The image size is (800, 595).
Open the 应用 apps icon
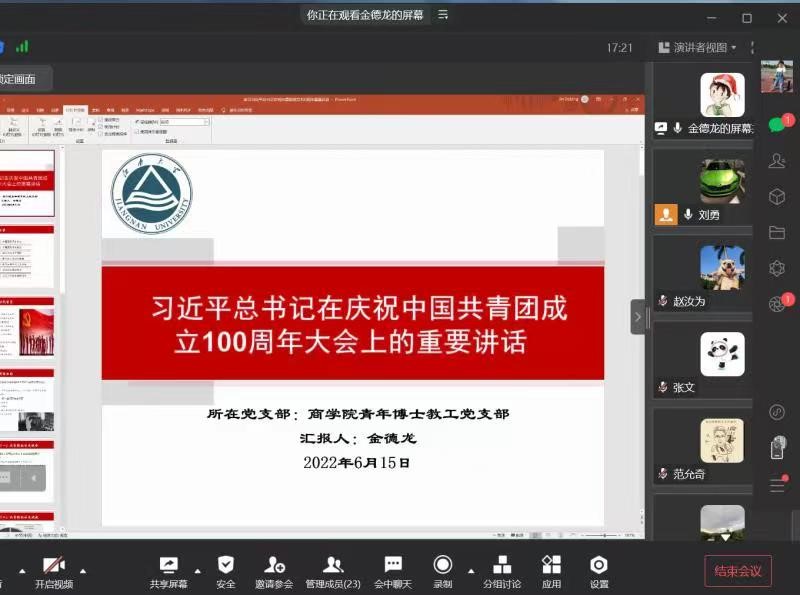pos(551,566)
